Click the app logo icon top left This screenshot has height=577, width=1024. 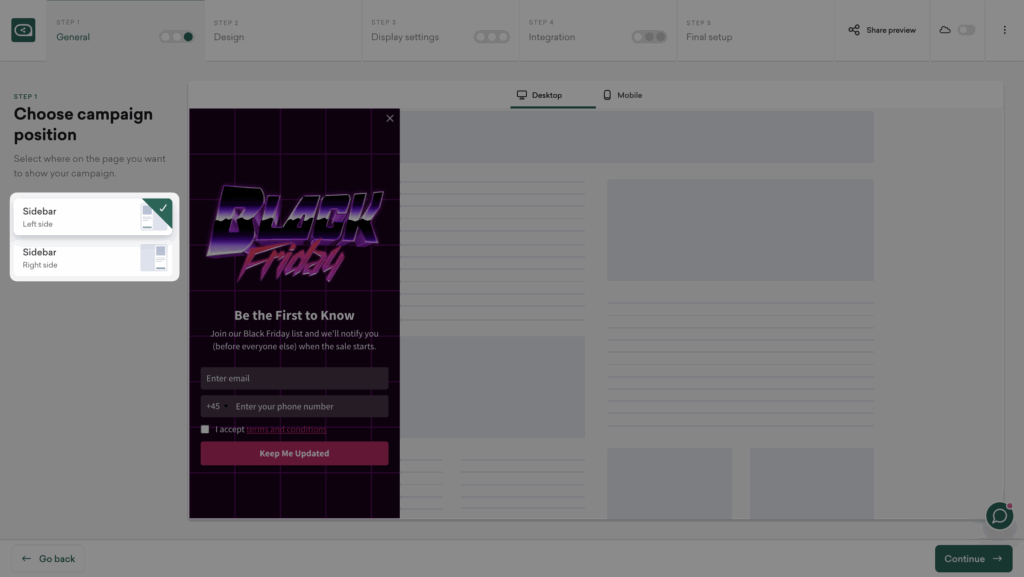[x=24, y=29]
